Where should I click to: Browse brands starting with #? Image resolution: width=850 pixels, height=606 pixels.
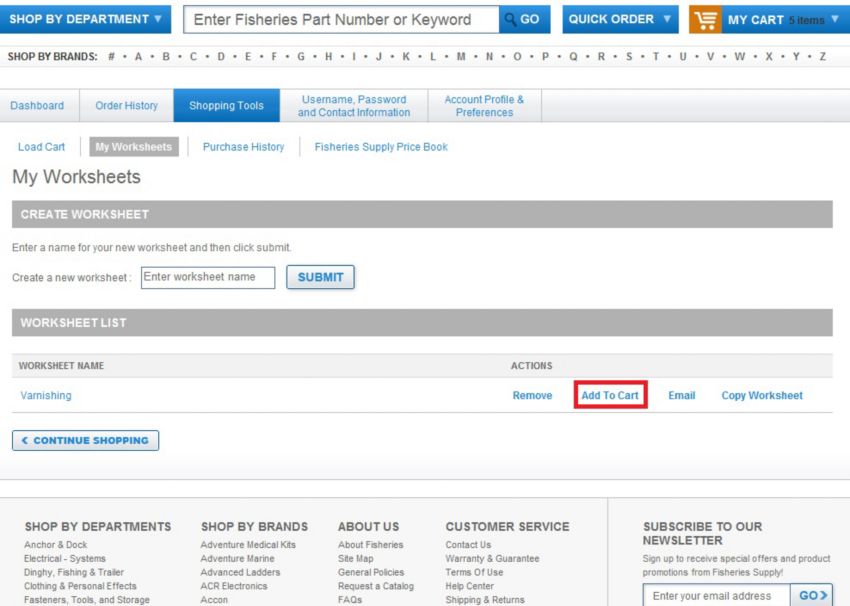pyautogui.click(x=111, y=56)
